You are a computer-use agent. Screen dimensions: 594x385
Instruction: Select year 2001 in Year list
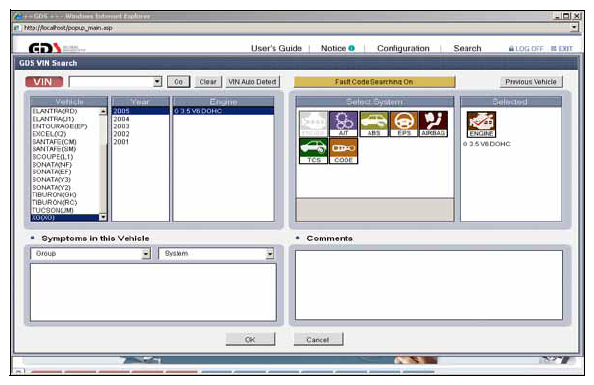click(121, 142)
